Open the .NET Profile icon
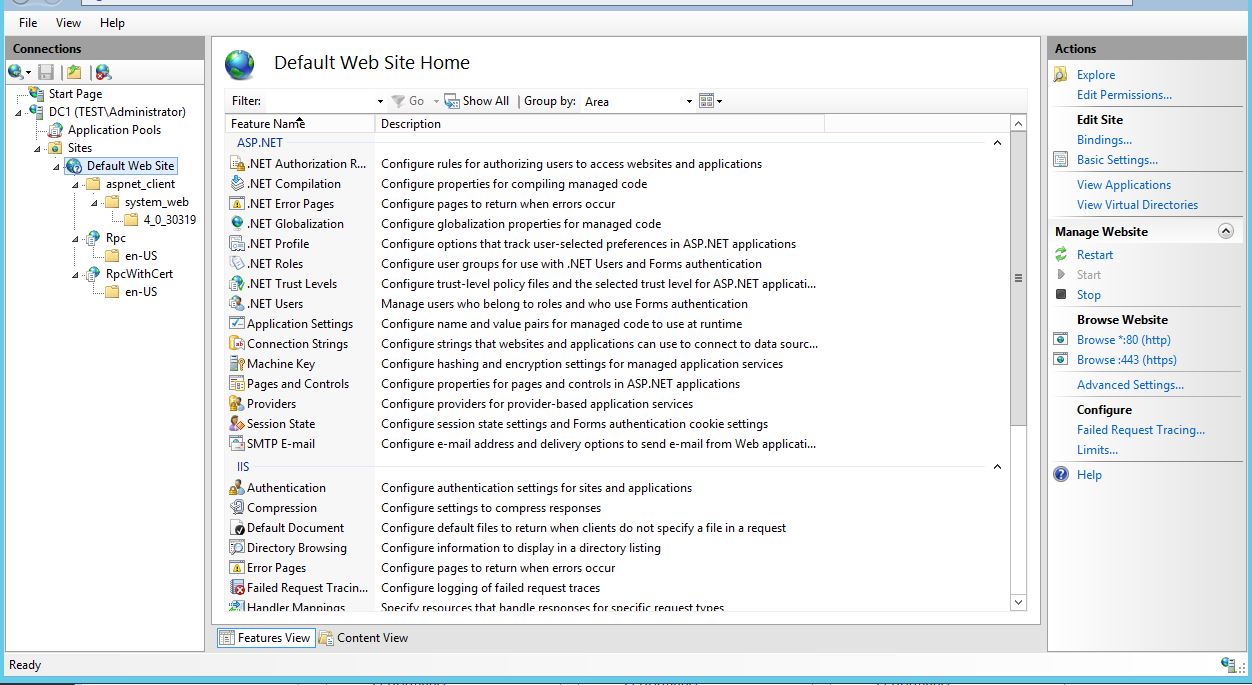 [237, 244]
